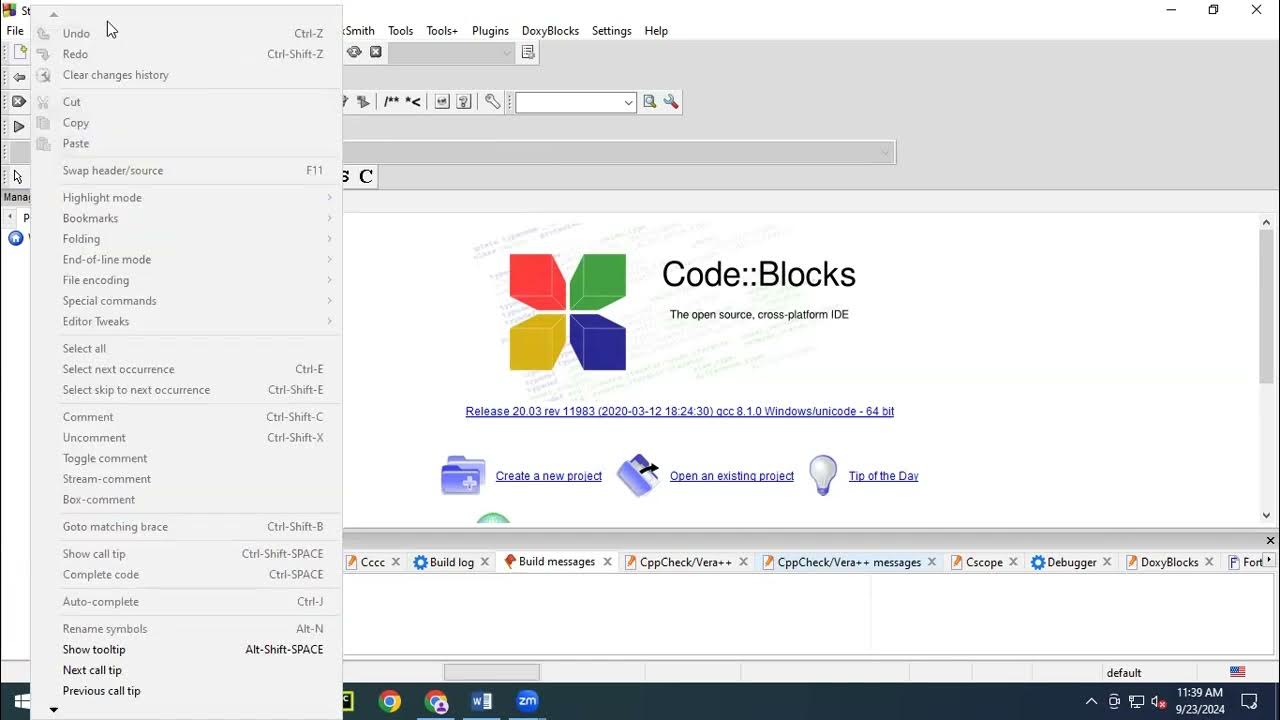1280x720 pixels.
Task: Expand the Bookmarks submenu
Action: pyautogui.click(x=187, y=218)
